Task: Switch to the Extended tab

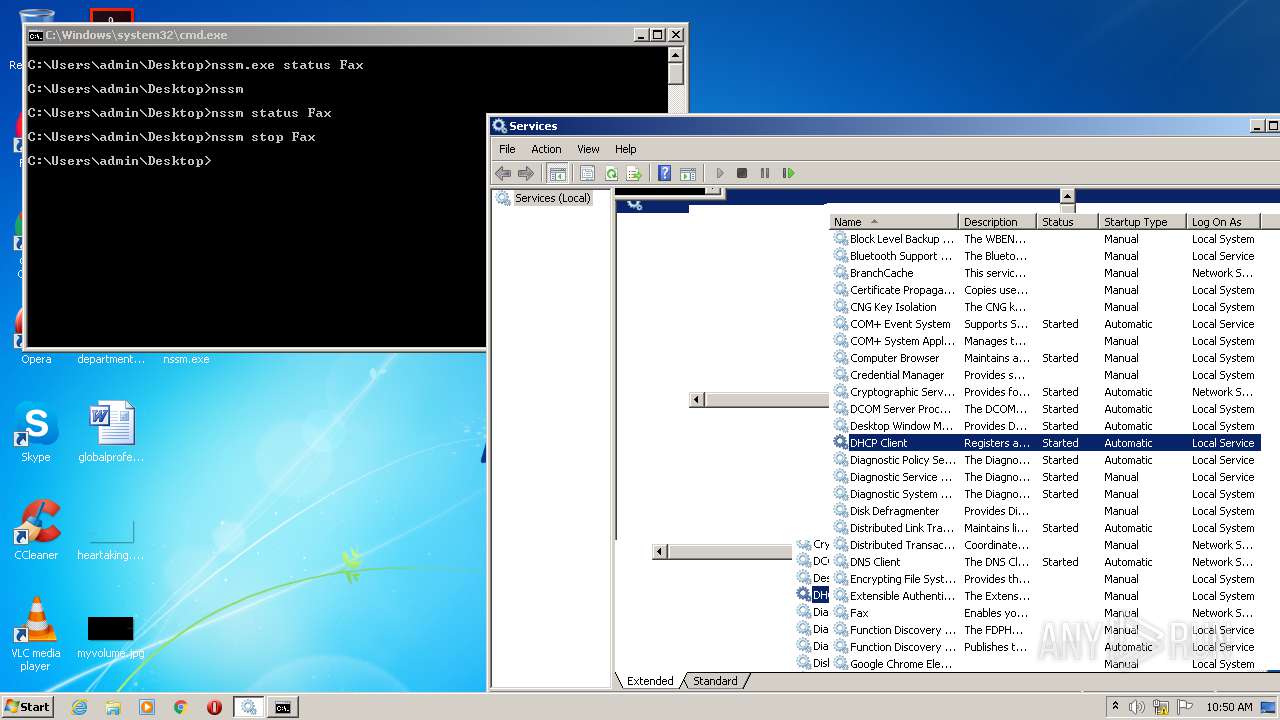Action: point(650,681)
